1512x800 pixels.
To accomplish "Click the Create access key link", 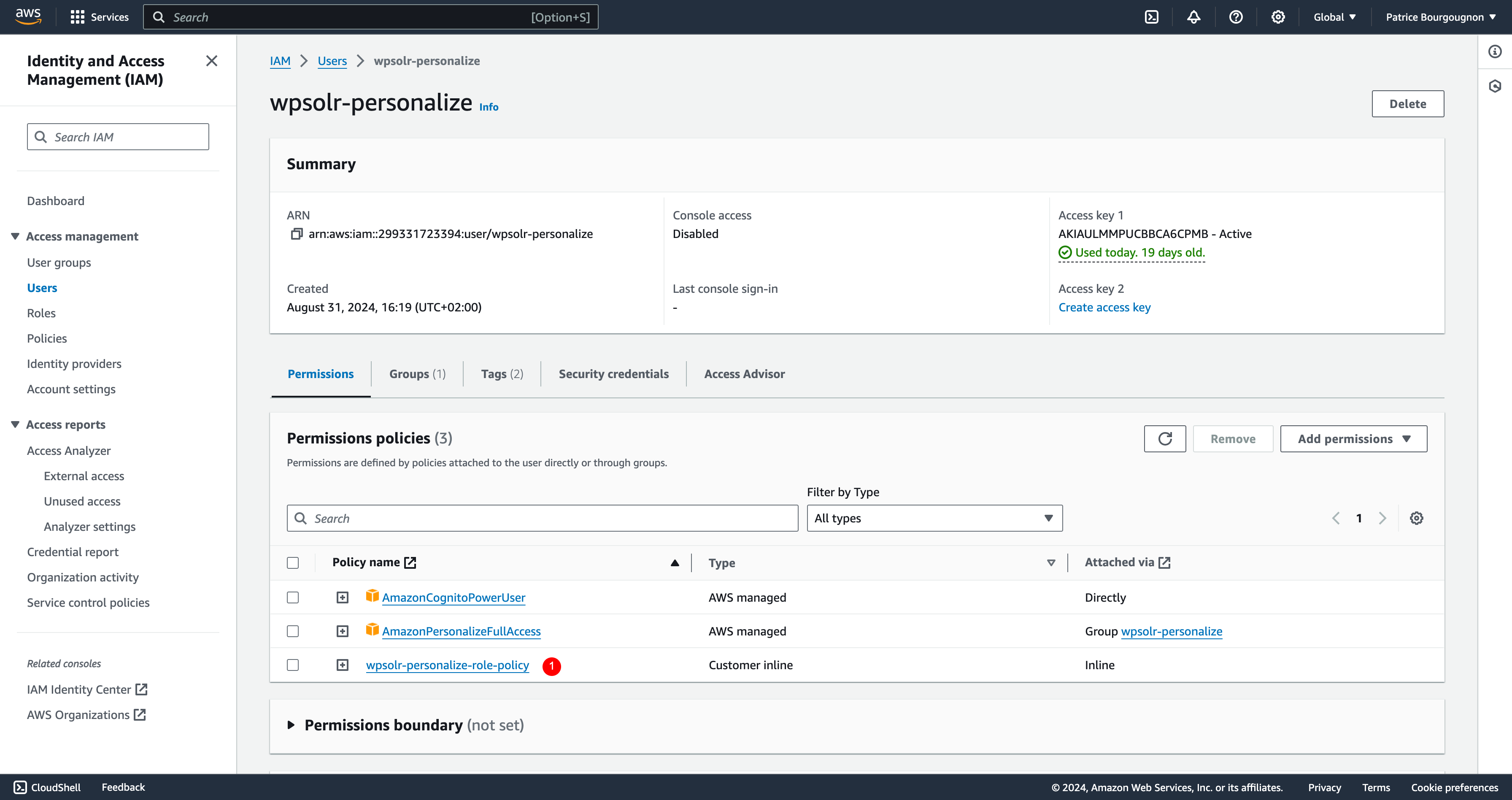I will click(x=1104, y=307).
